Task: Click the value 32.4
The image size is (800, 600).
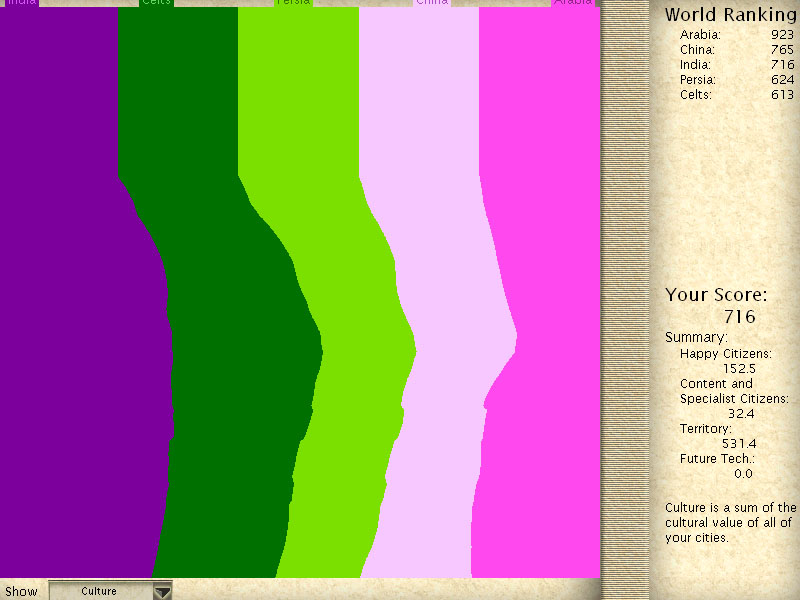Action: coord(741,413)
